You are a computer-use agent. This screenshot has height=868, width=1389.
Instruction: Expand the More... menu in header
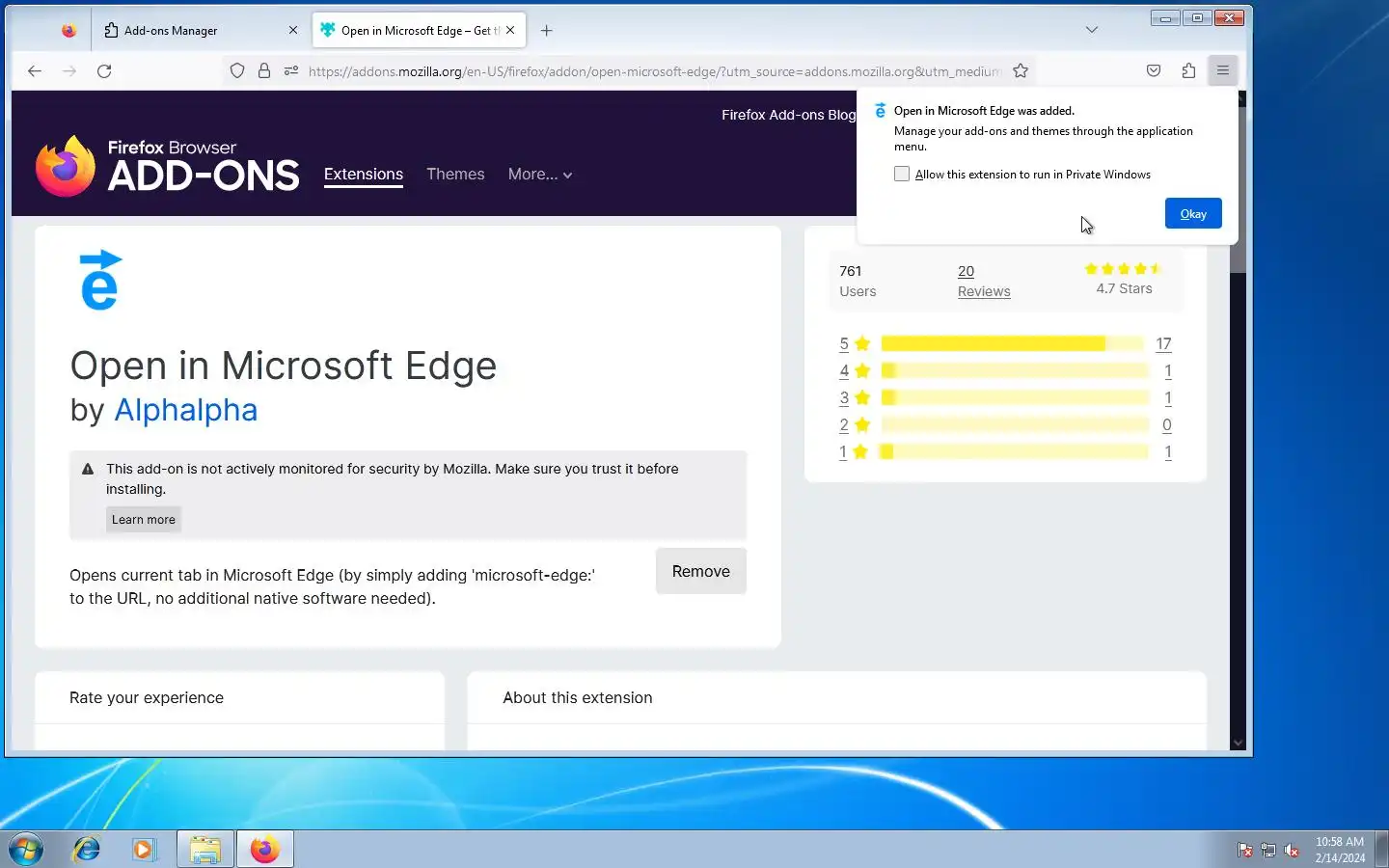[540, 175]
